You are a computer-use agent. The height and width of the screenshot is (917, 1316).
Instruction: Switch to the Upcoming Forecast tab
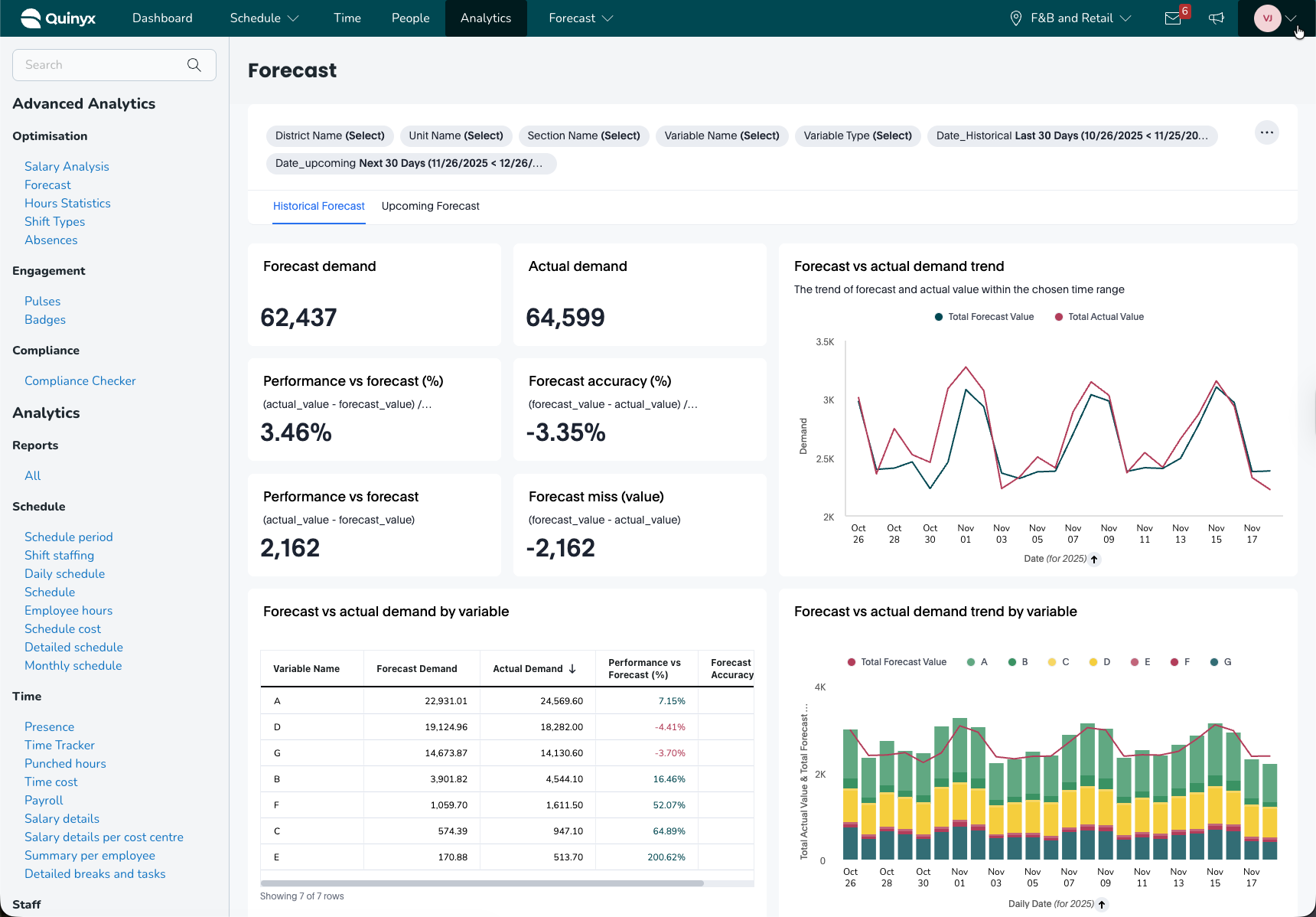coord(430,206)
